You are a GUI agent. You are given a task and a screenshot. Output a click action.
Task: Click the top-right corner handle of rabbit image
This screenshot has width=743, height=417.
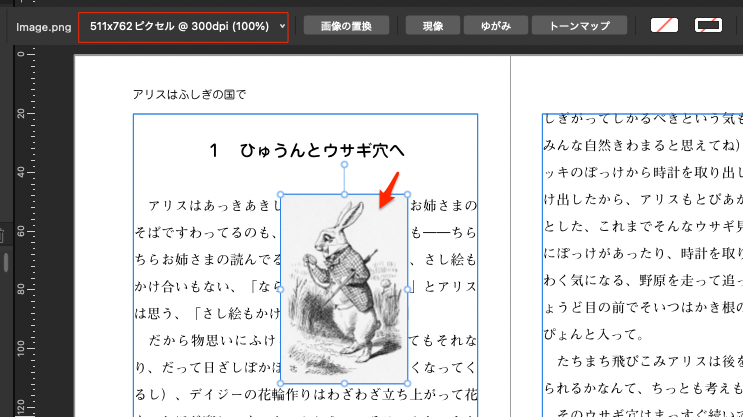[x=407, y=195]
